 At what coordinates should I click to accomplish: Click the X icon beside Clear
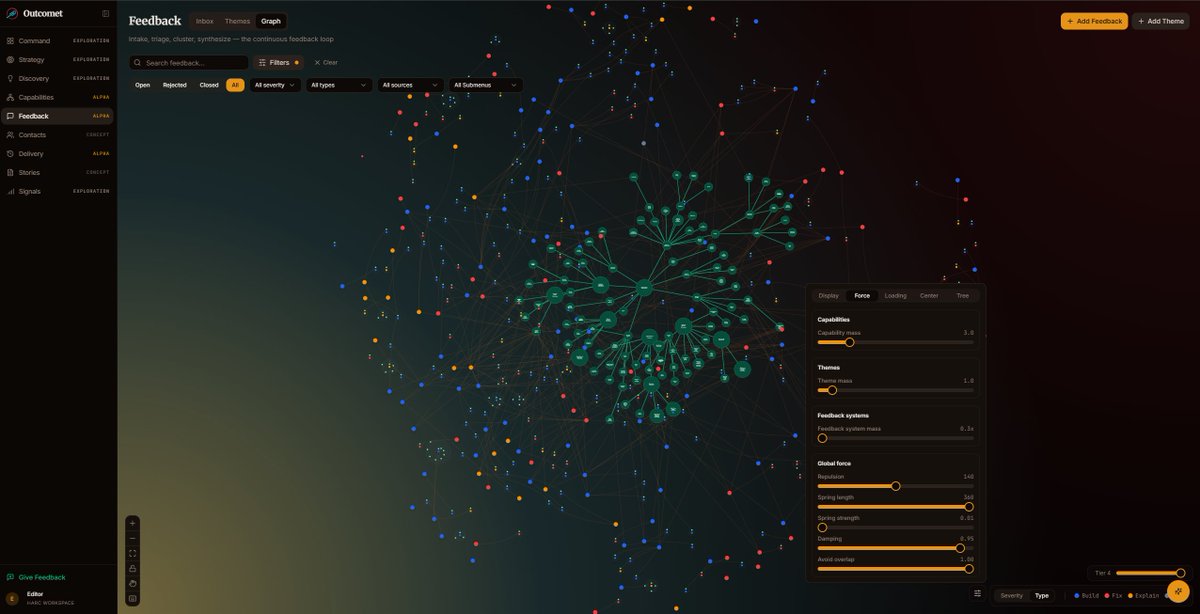[317, 63]
